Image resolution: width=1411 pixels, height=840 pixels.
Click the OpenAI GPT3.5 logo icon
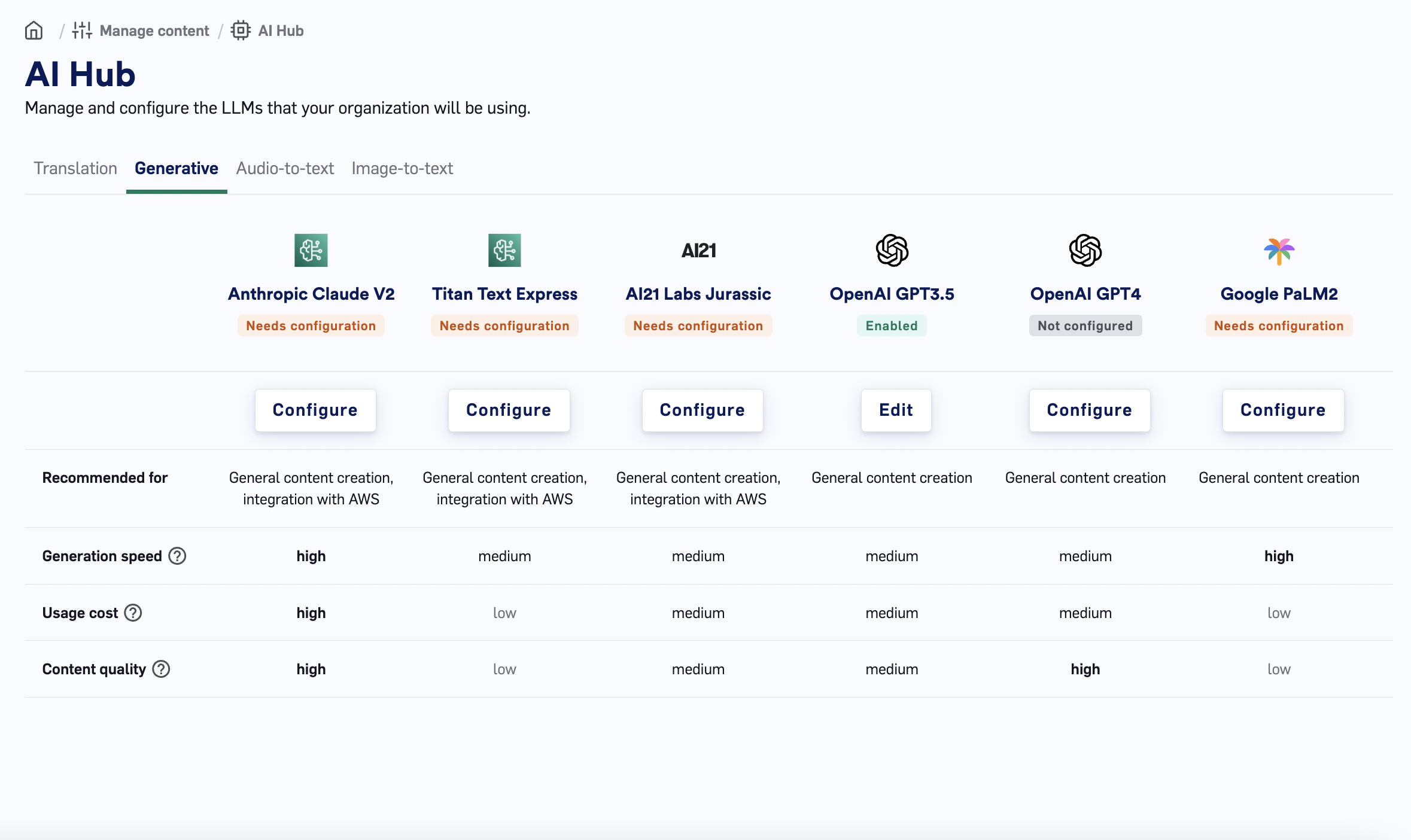click(x=892, y=250)
